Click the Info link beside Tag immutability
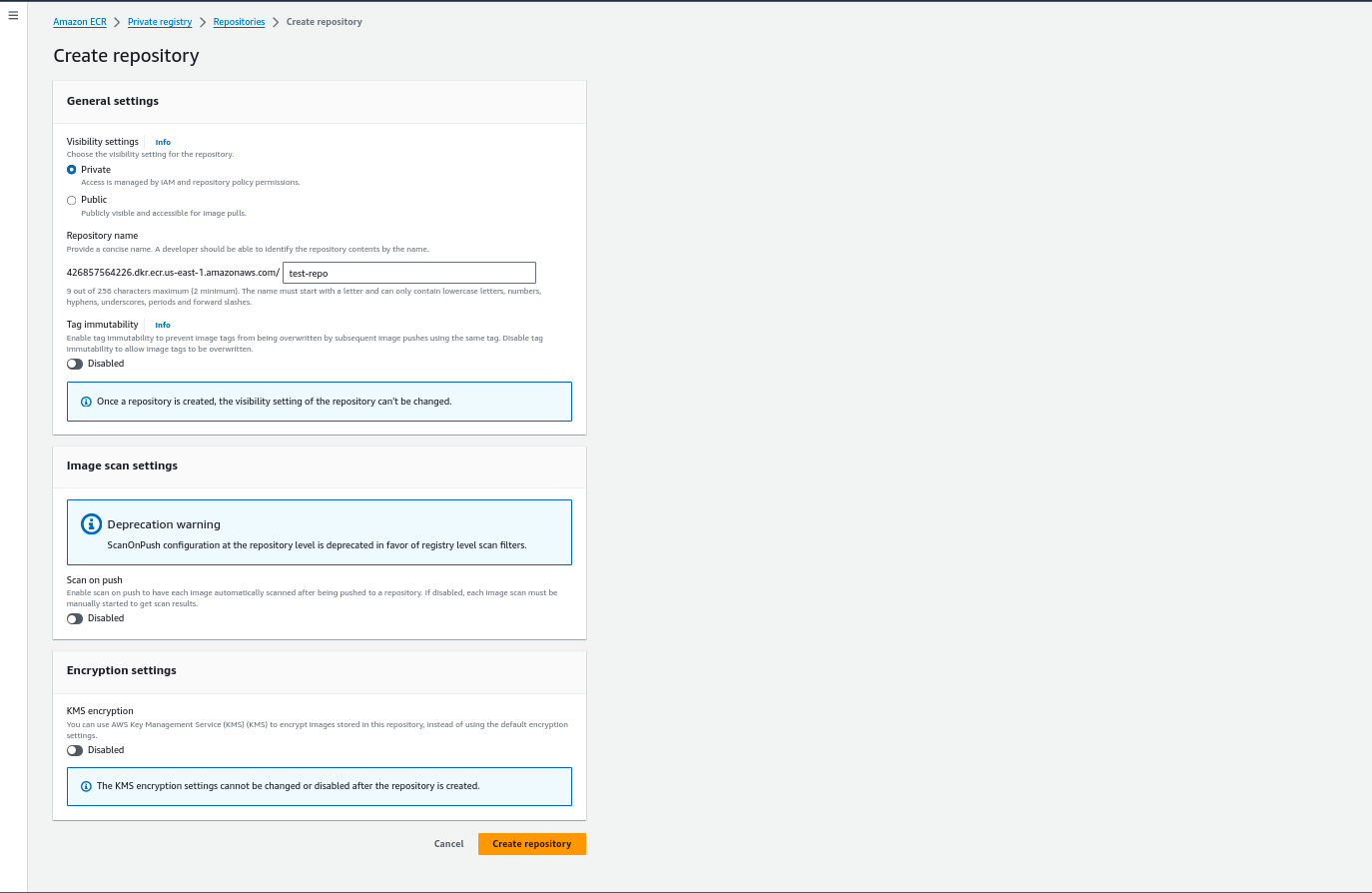1372x893 pixels. click(163, 325)
